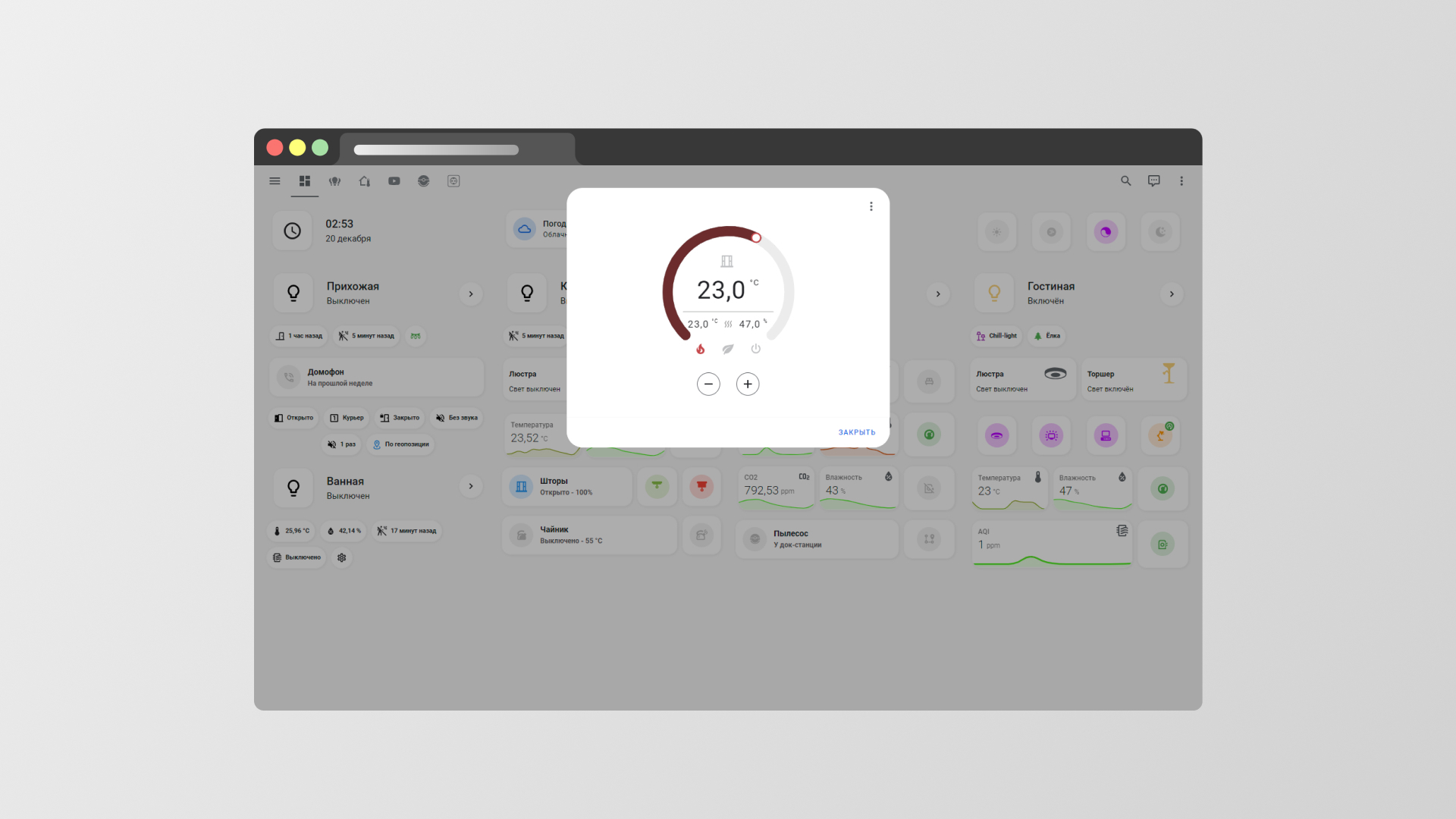Expand the Ванная room chevron

point(471,486)
